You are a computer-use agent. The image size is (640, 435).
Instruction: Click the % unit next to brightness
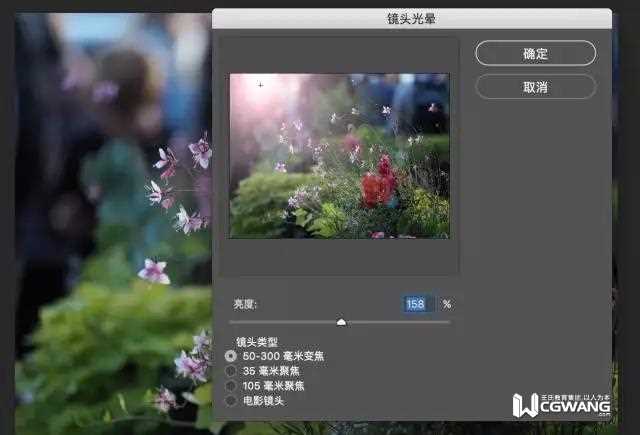pos(447,304)
